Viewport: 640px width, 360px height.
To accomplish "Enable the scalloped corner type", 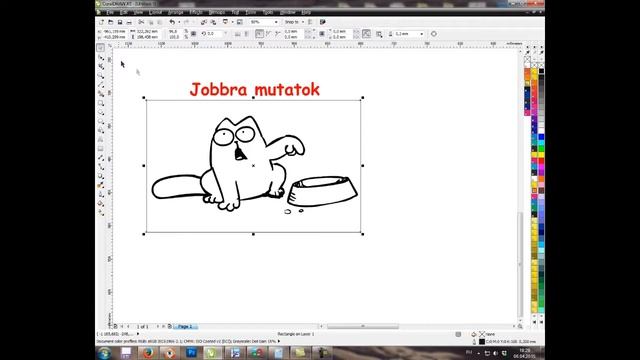I will 269,34.
